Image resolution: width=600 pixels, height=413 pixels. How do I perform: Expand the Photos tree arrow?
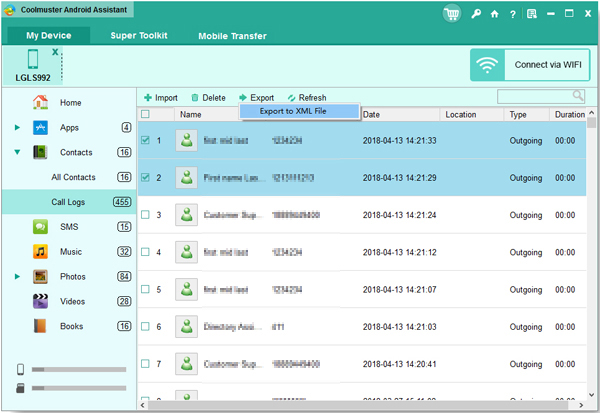pos(17,276)
